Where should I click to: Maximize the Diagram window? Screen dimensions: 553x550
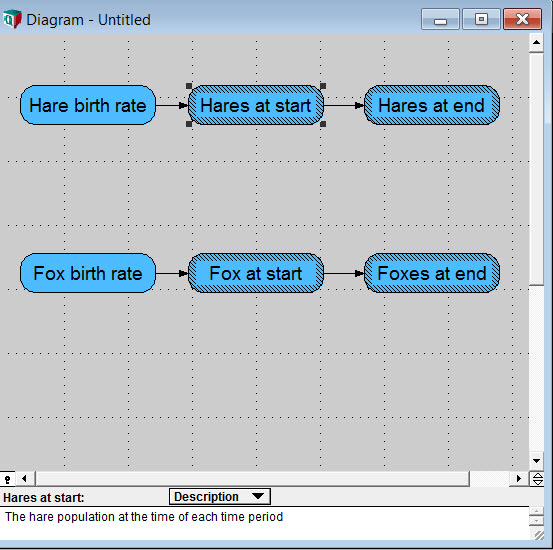click(x=481, y=19)
